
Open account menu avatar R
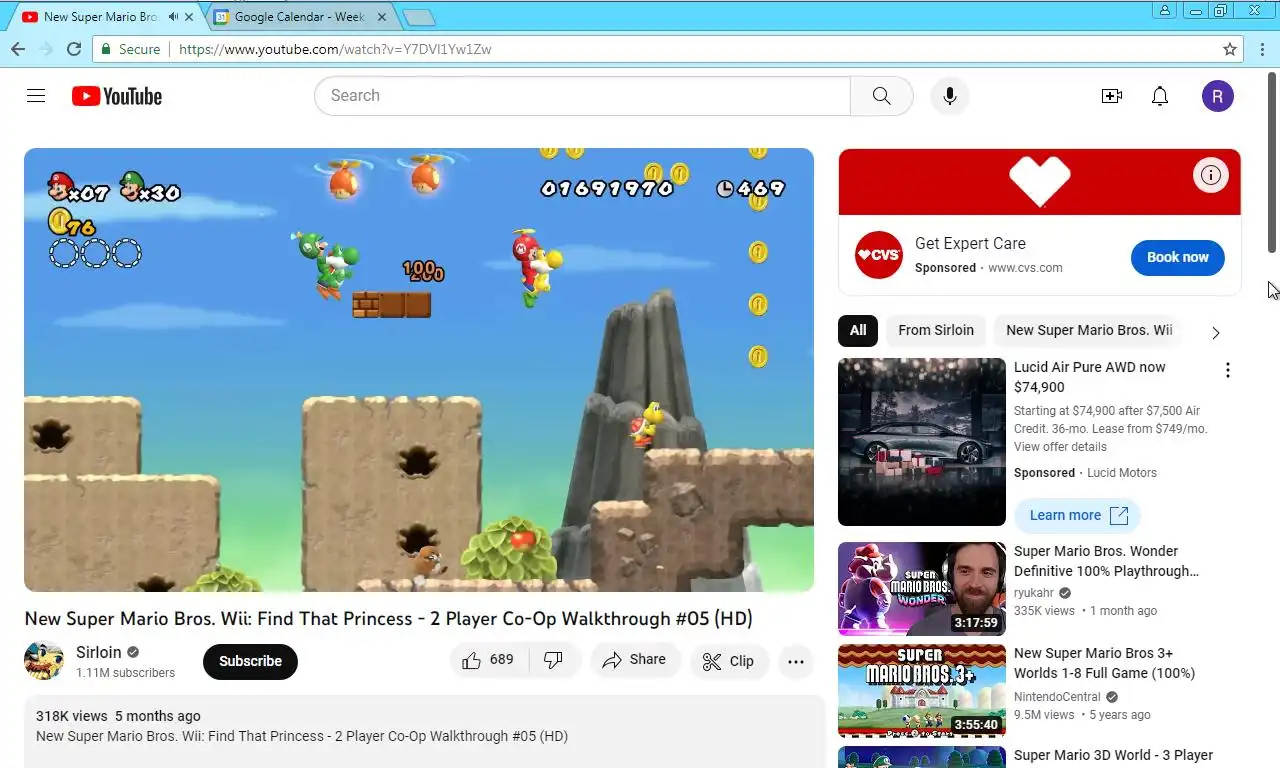(x=1217, y=96)
